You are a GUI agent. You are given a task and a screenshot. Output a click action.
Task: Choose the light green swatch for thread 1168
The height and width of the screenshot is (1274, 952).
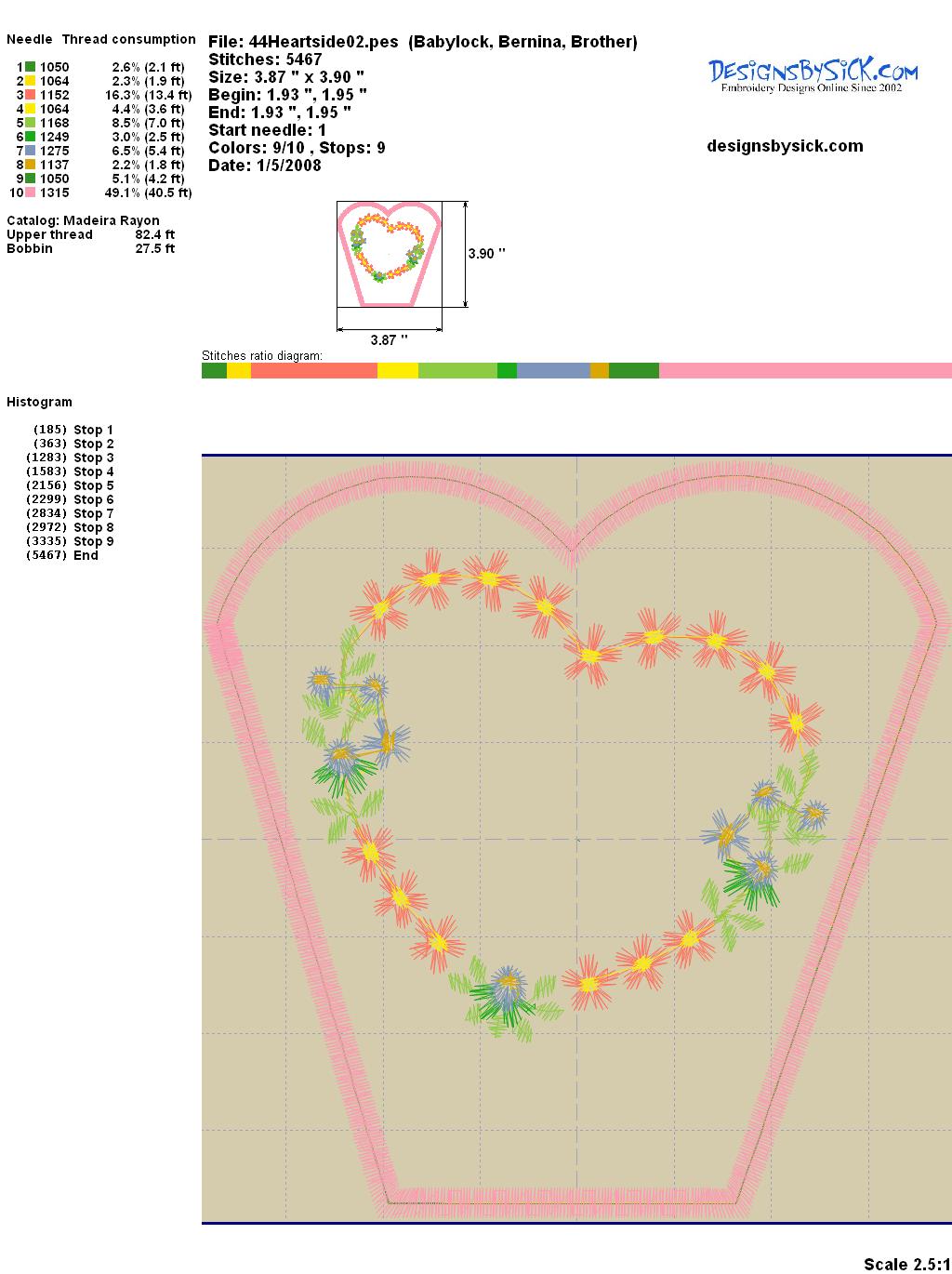pos(30,123)
